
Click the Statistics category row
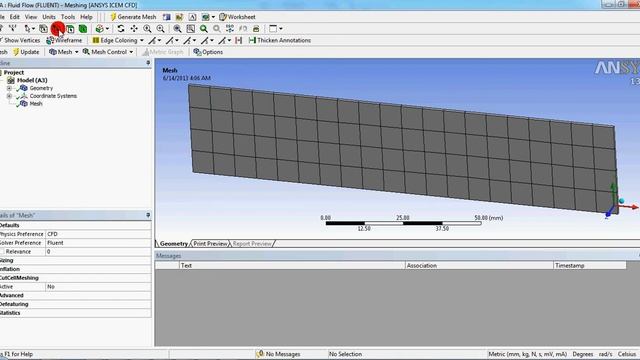[x=76, y=313]
